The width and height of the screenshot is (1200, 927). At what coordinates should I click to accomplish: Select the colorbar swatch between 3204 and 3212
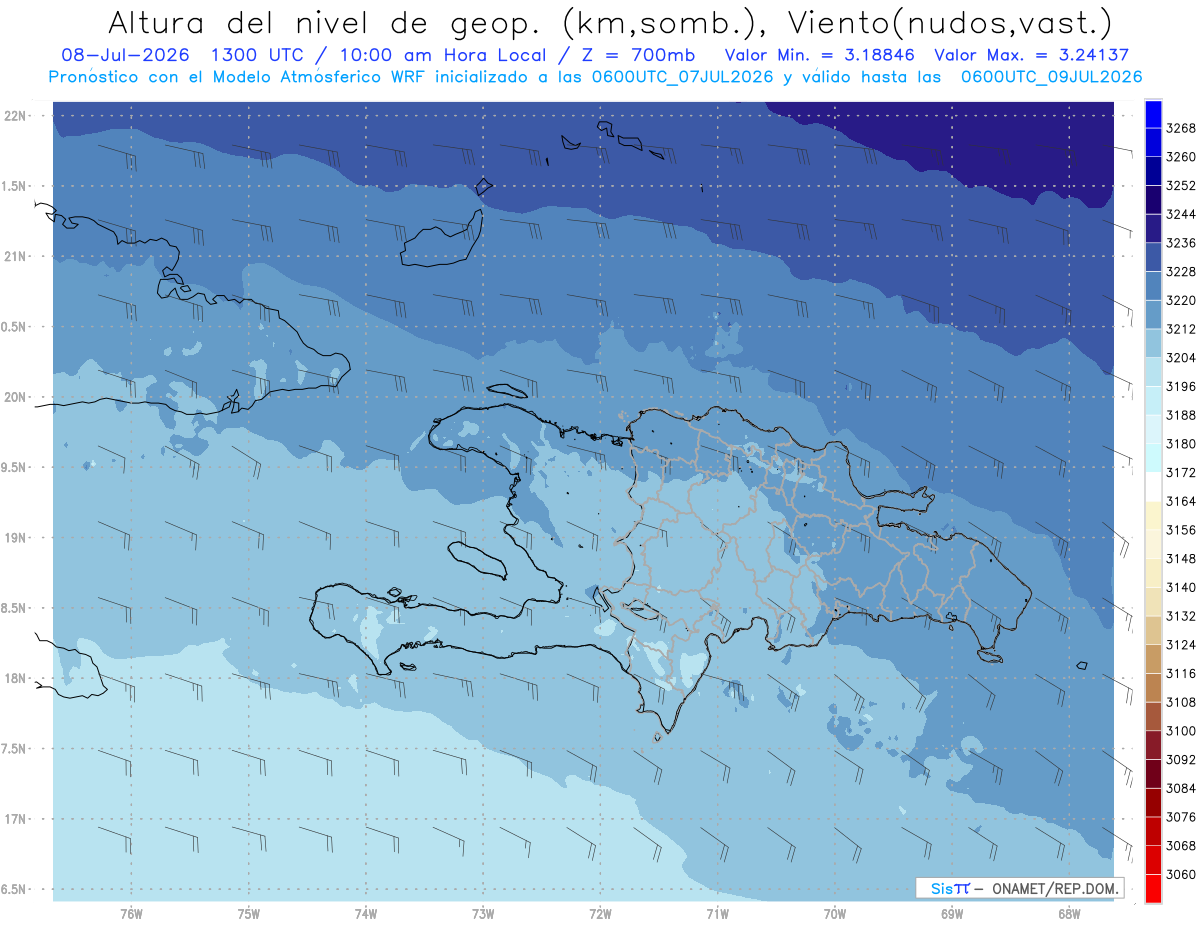tap(1153, 344)
